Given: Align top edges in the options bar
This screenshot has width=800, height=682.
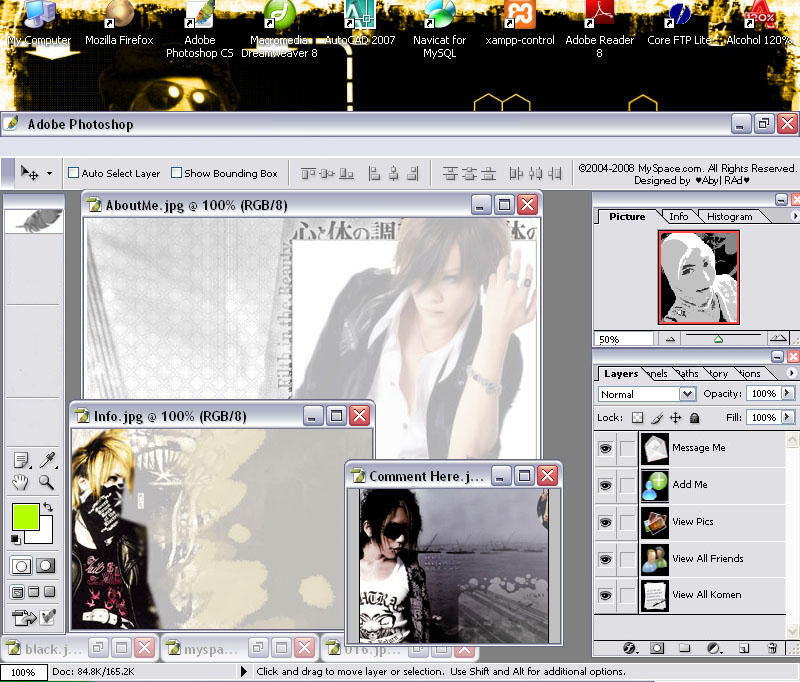Looking at the screenshot, I should [309, 175].
